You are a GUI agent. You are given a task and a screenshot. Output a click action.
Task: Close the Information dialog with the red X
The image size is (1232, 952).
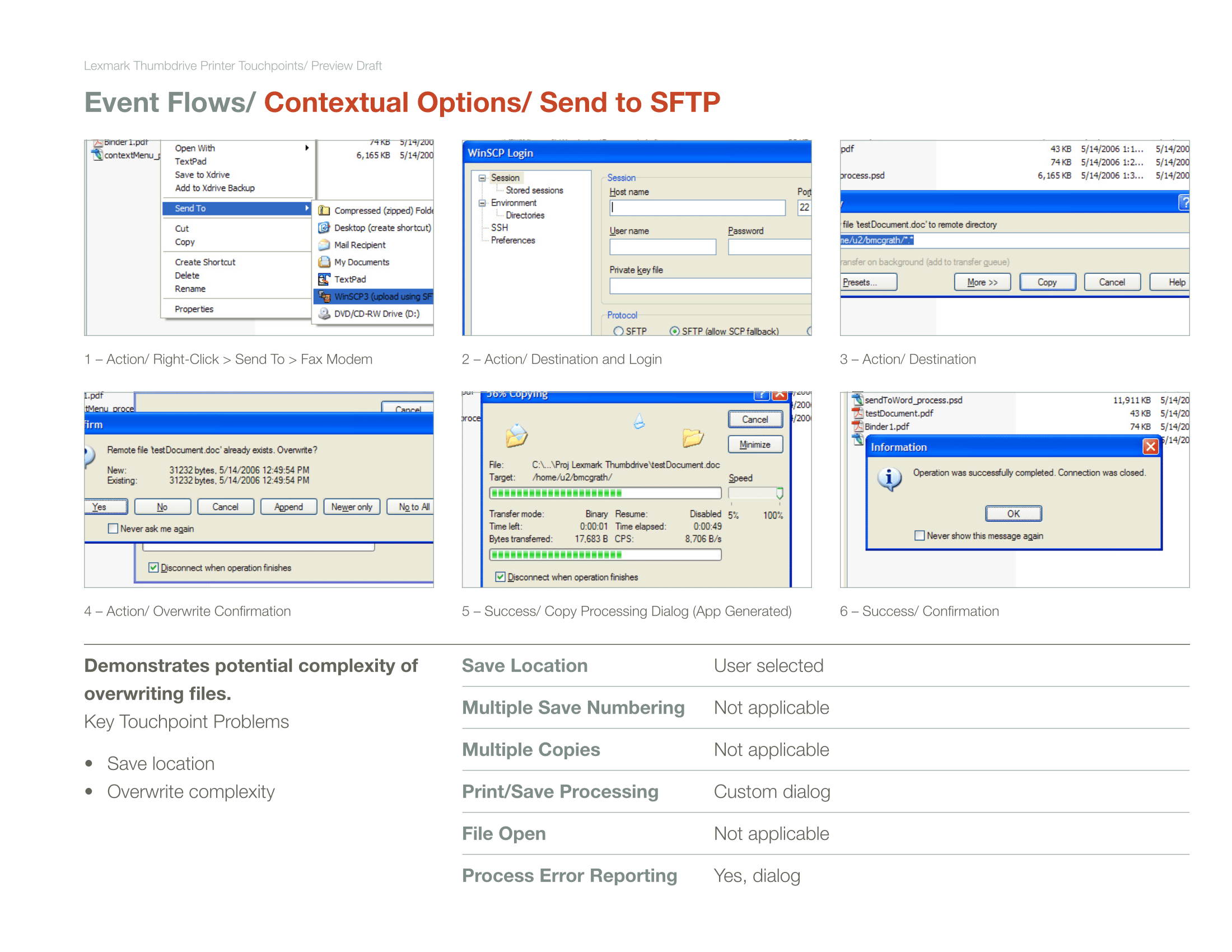[1150, 447]
